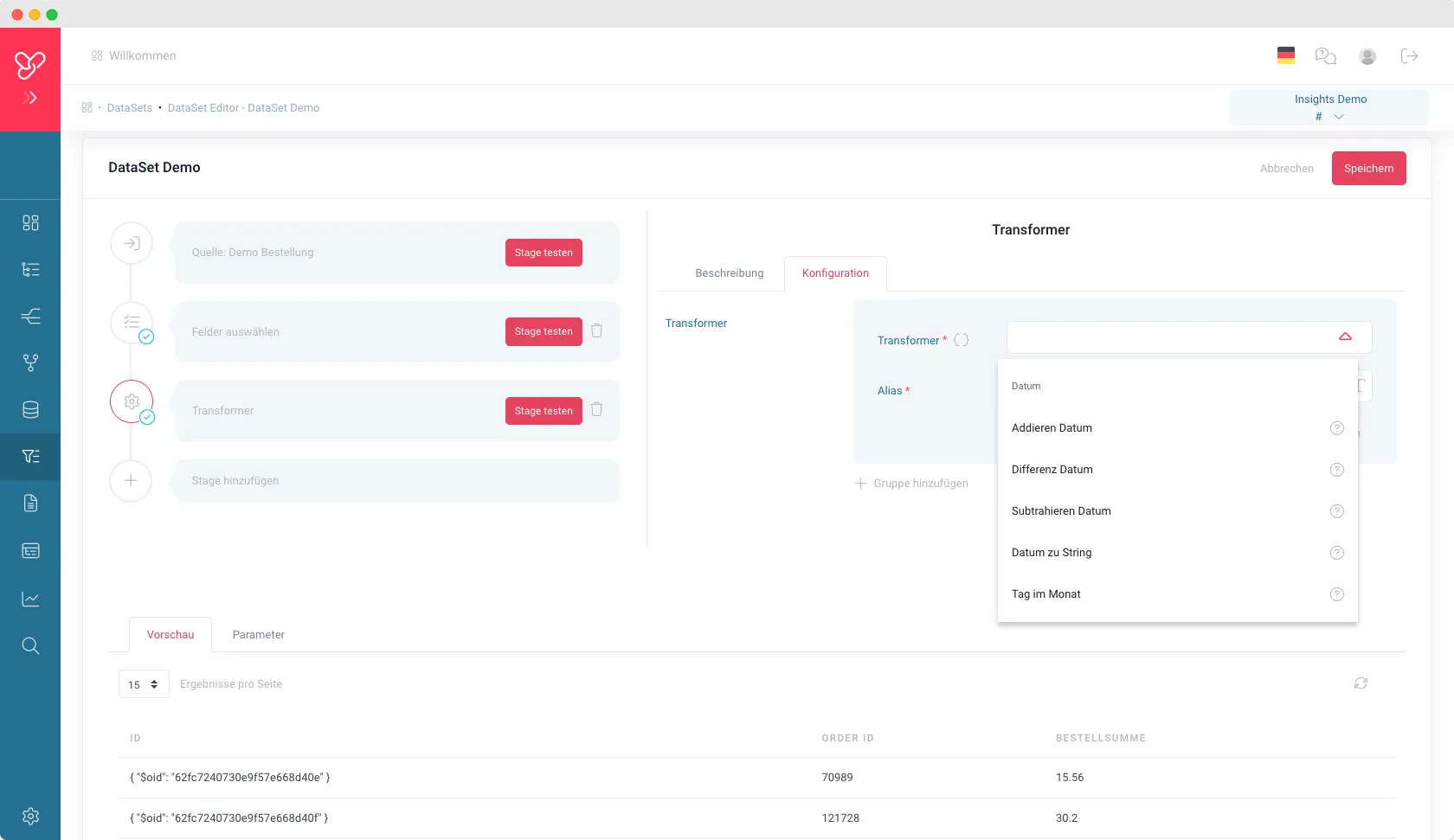This screenshot has height=840, width=1454.
Task: Select Subtrahieren Datum from the list
Action: point(1177,511)
